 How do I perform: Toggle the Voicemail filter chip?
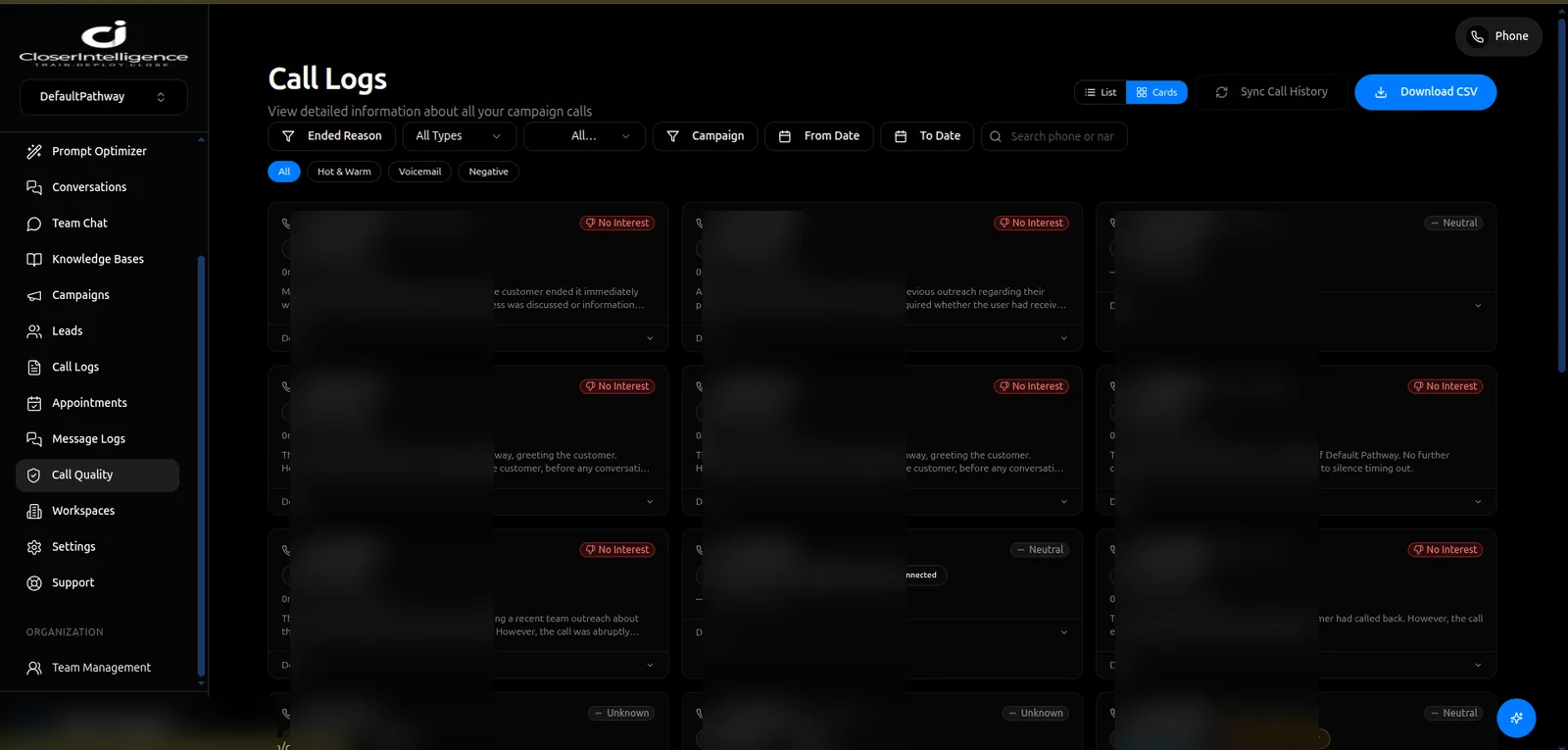[x=419, y=172]
